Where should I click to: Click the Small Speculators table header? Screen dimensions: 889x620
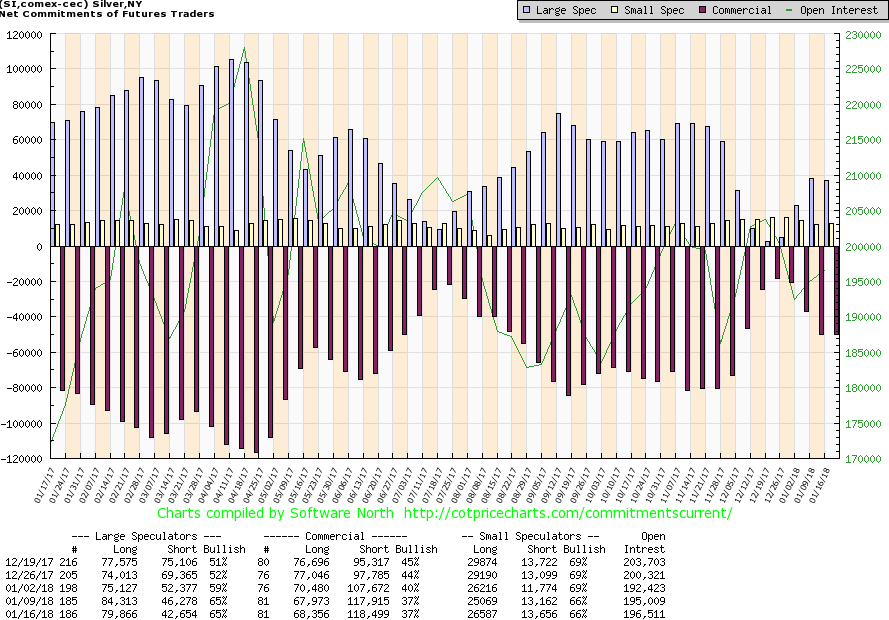(528, 536)
